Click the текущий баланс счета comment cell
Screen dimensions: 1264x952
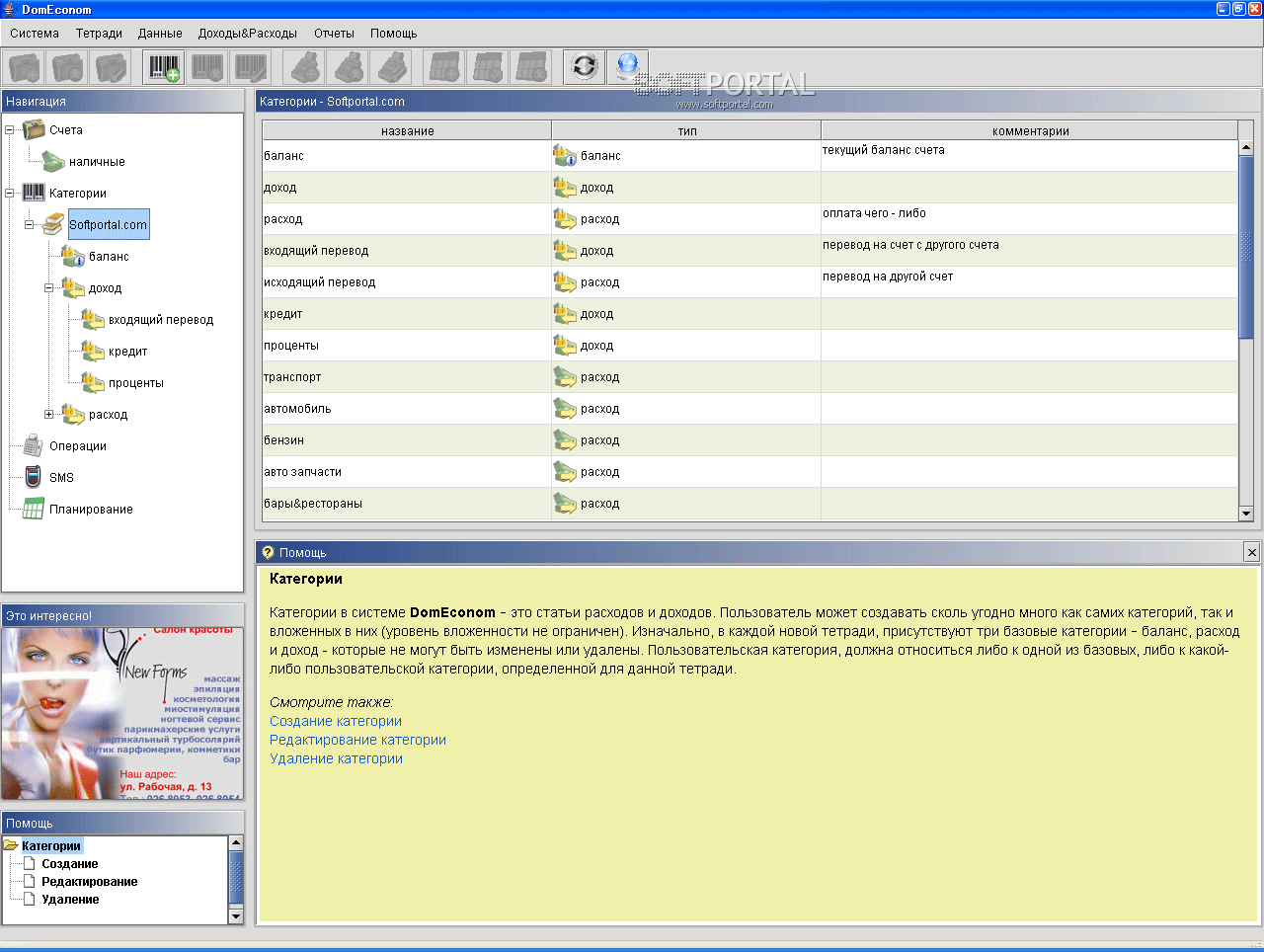click(1030, 156)
